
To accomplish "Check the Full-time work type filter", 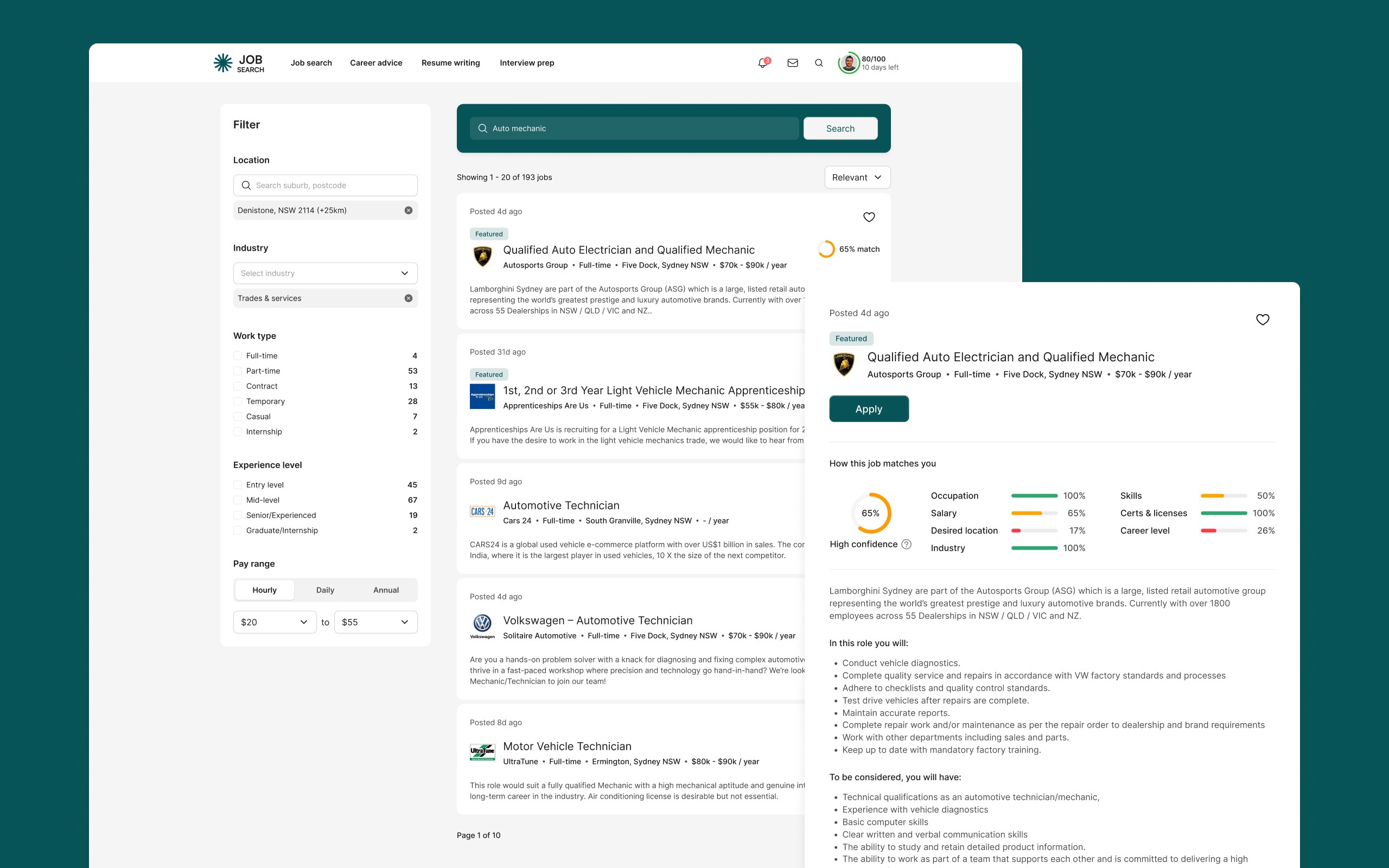I will click(237, 355).
